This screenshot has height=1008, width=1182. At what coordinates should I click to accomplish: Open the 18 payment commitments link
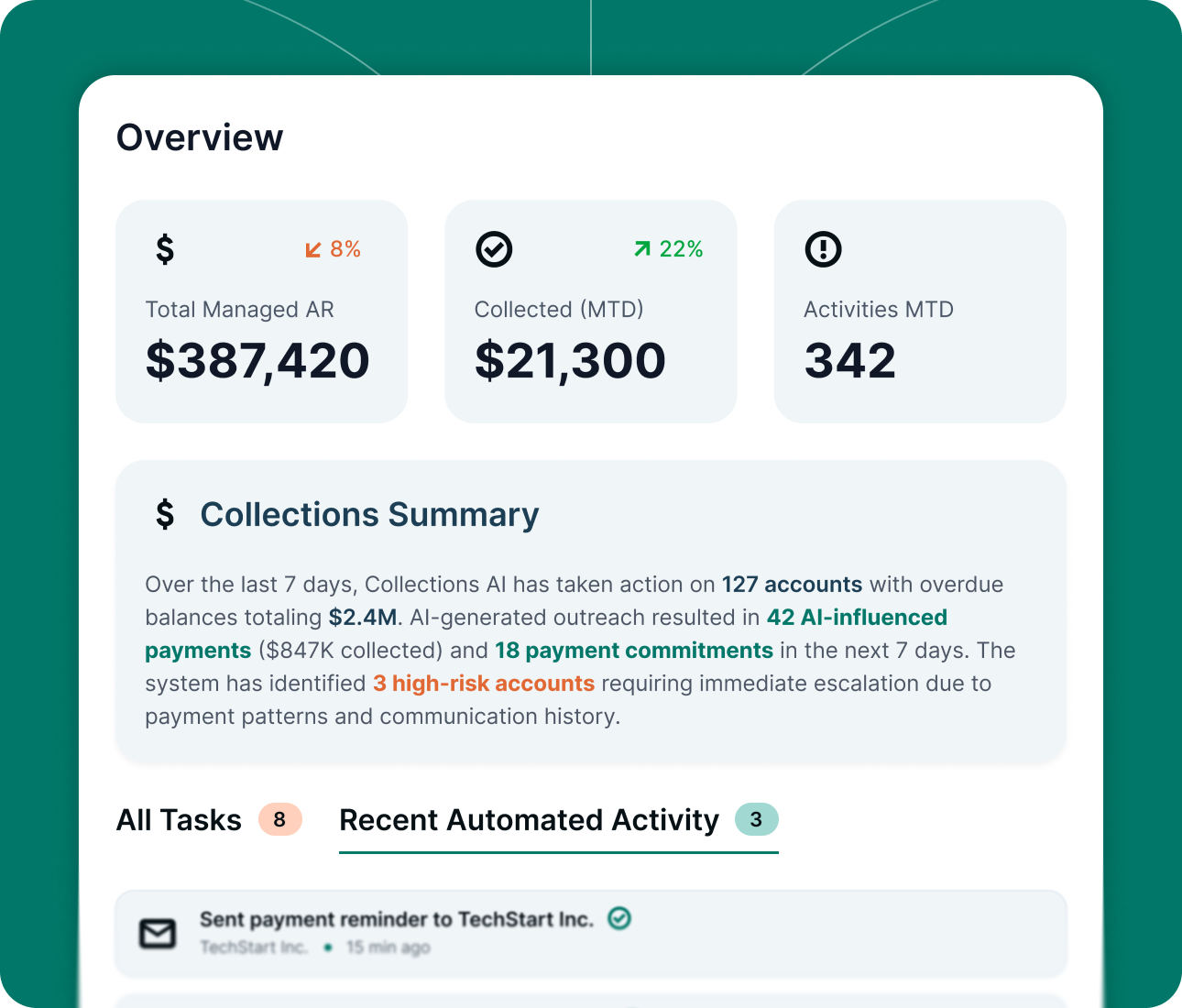[x=634, y=651]
